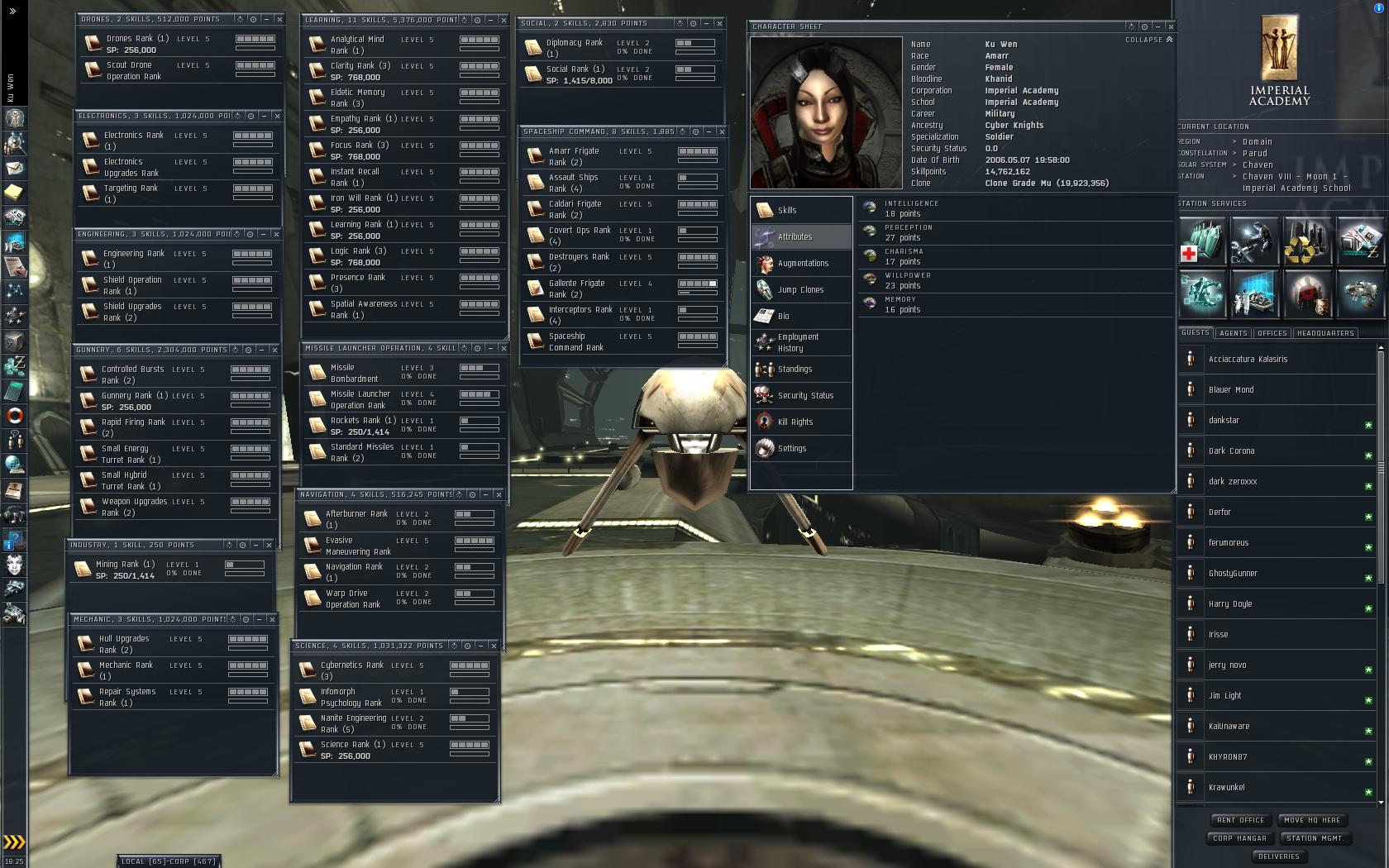Pin the Learning skills window
The height and width of the screenshot is (868, 1389).
pos(478,20)
